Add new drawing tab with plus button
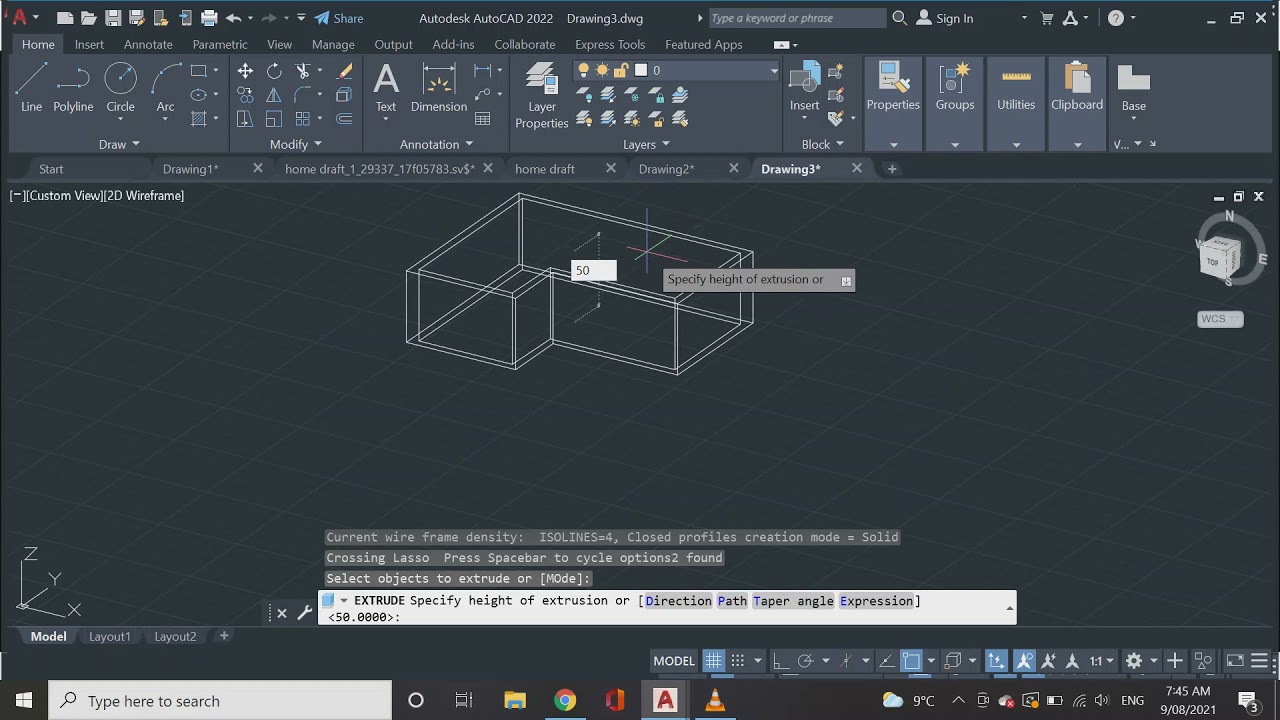This screenshot has height=720, width=1280. coord(892,169)
